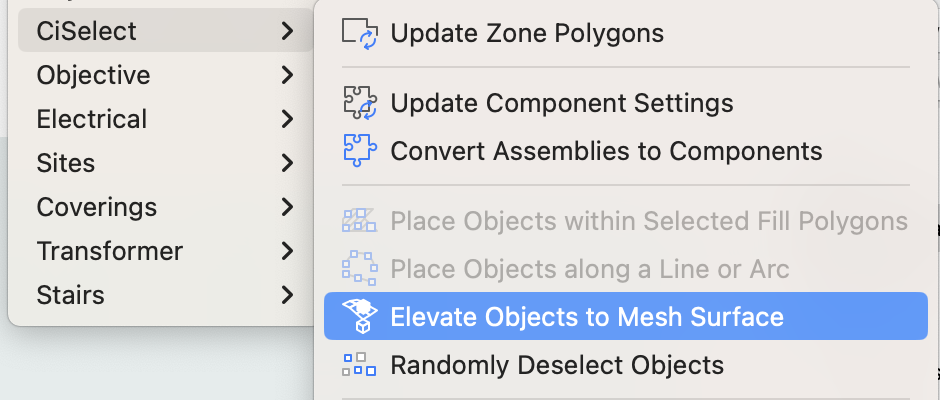The width and height of the screenshot is (940, 400).
Task: Expand the Sites submenu arrow
Action: (x=288, y=163)
